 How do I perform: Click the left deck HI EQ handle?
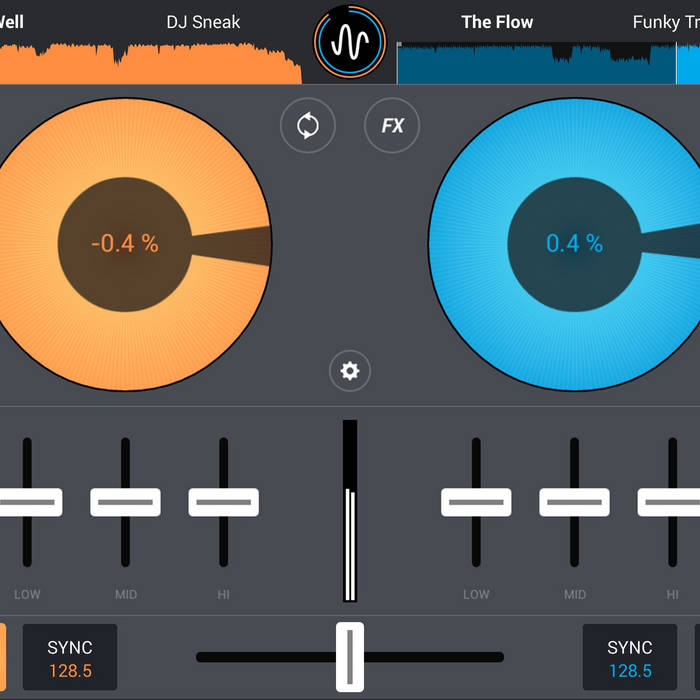(x=223, y=501)
